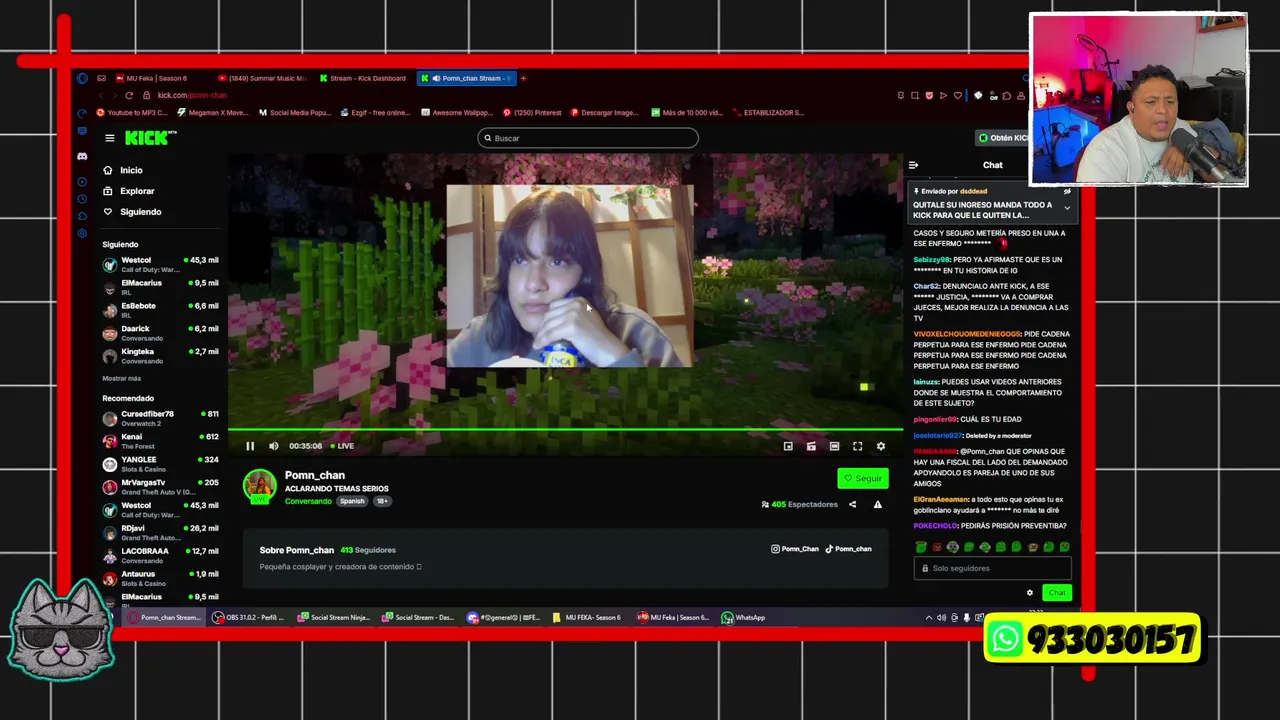Reload the page in browser

[129, 95]
